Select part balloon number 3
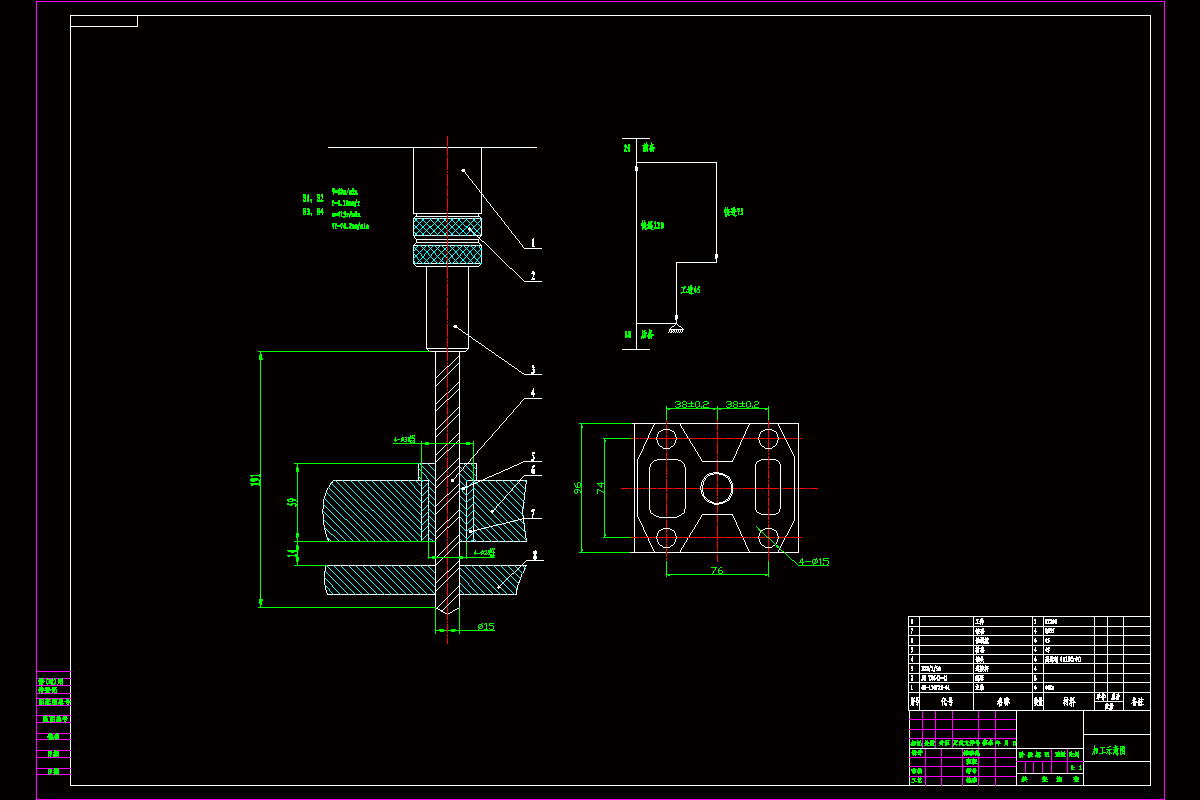Image resolution: width=1200 pixels, height=800 pixels. [x=534, y=369]
